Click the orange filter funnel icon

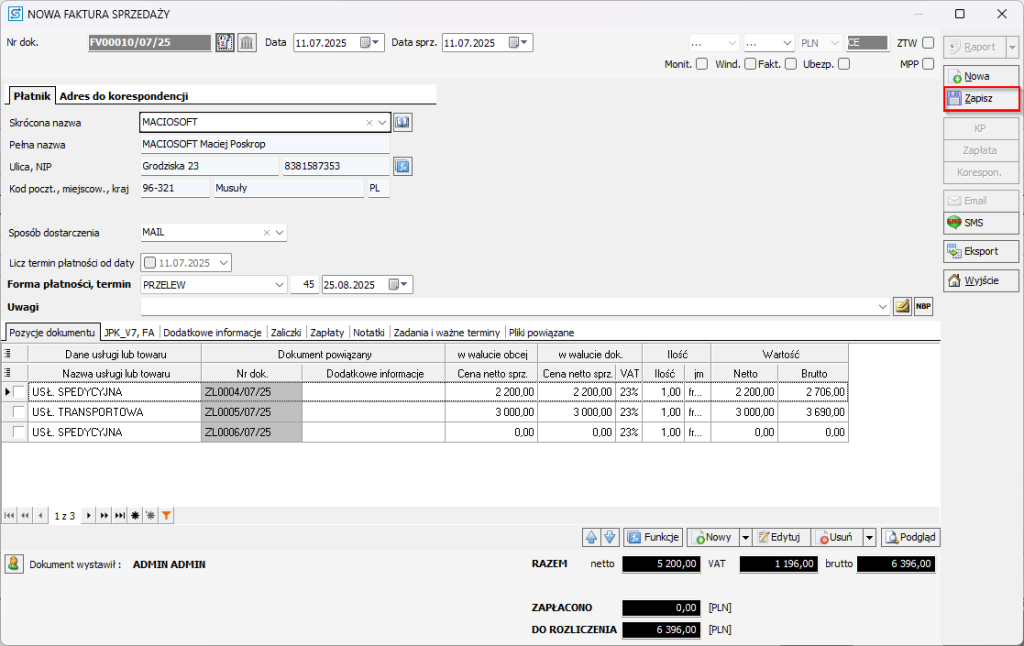click(167, 515)
